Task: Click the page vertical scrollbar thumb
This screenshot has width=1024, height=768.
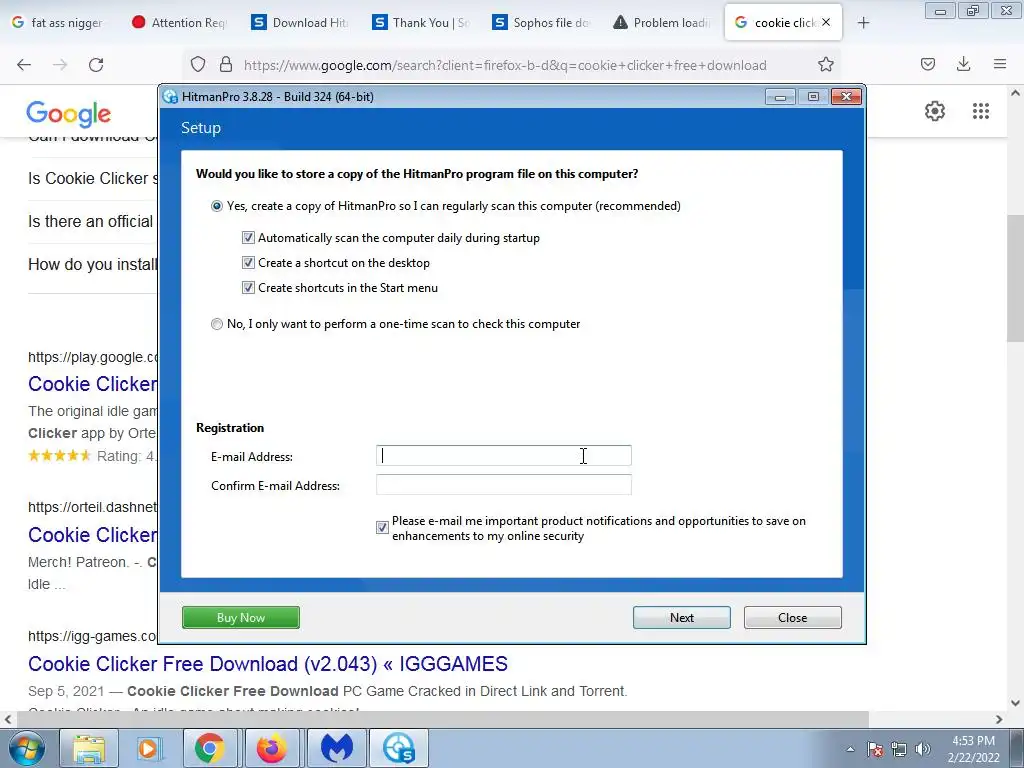Action: pos(1015,278)
